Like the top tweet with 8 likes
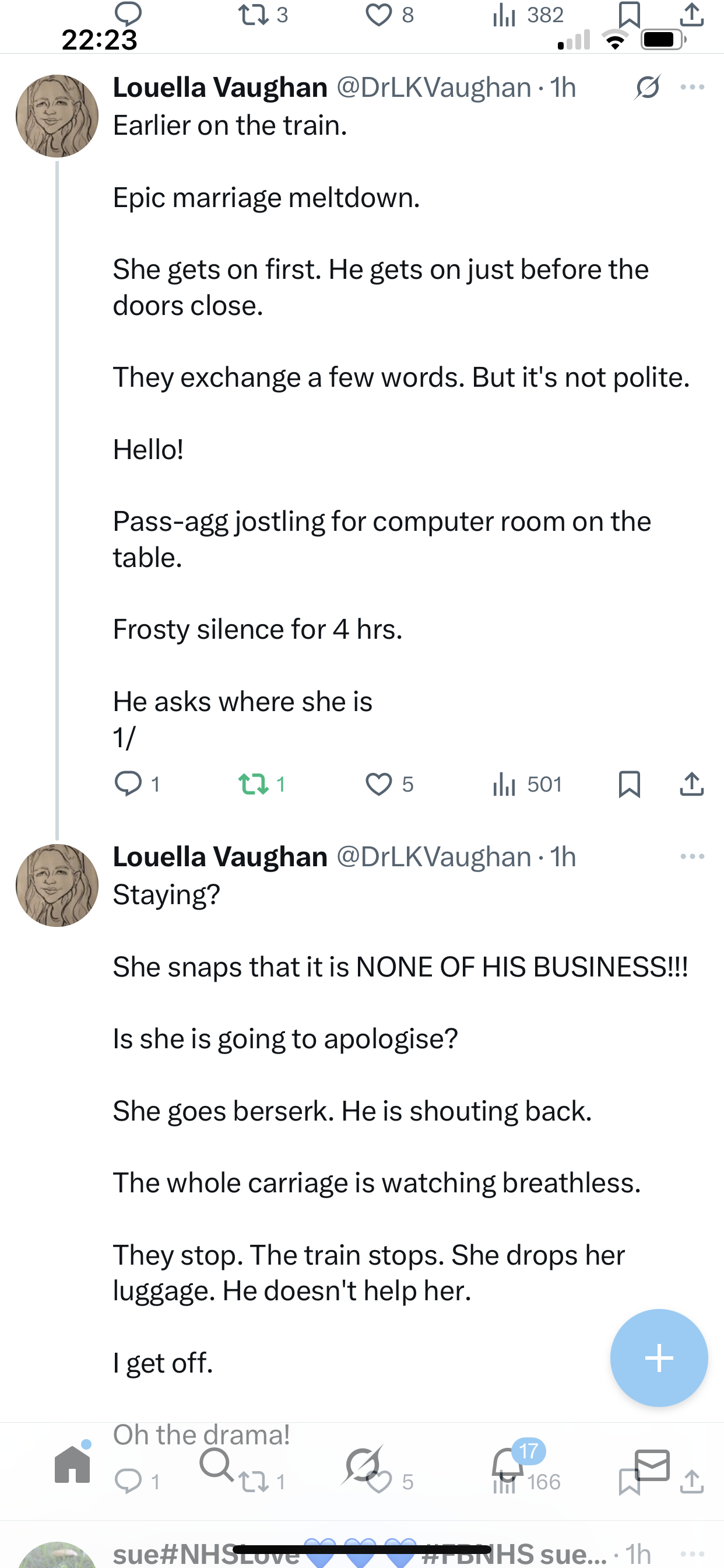The height and width of the screenshot is (1568, 724). coord(378,15)
